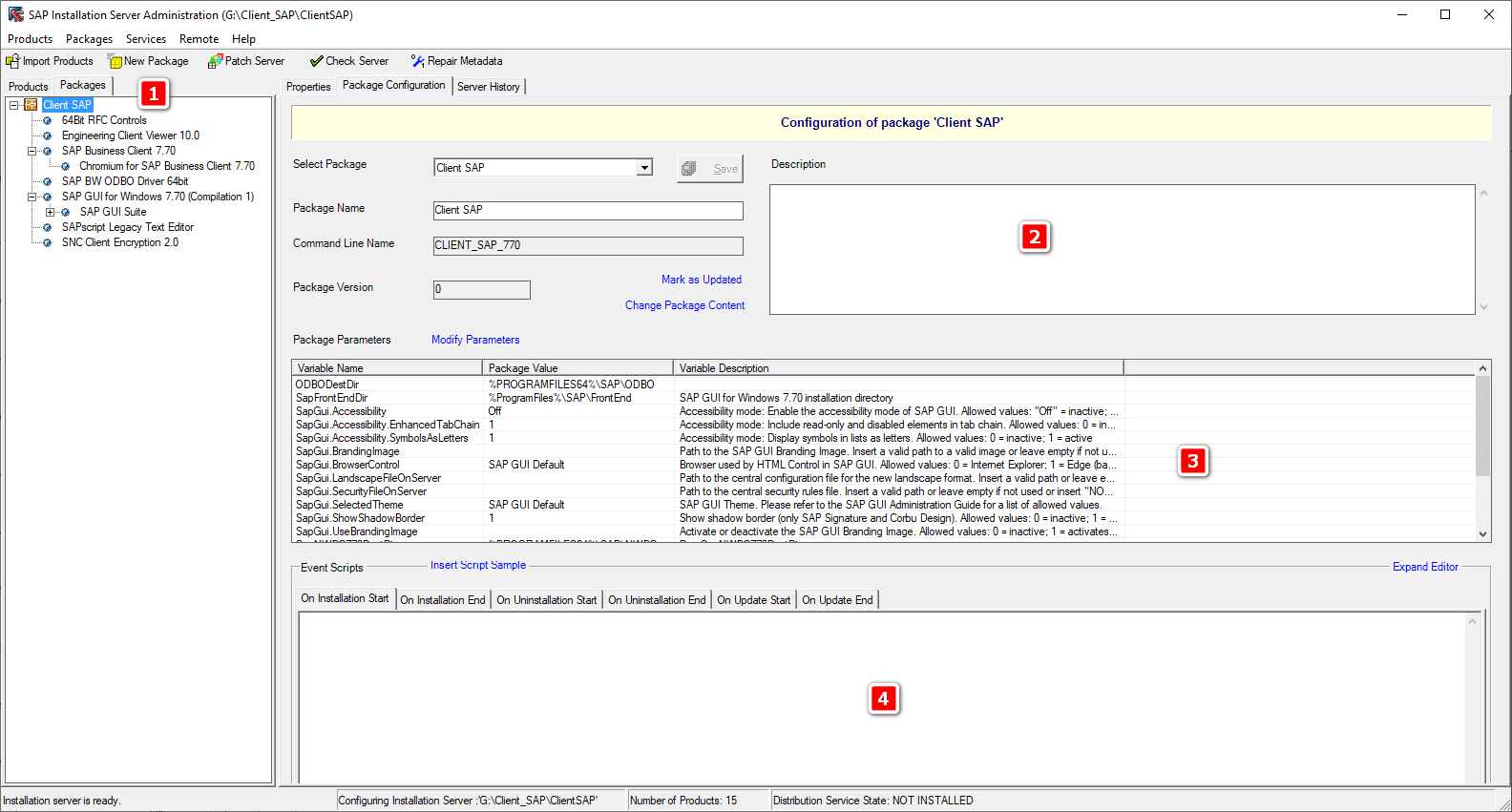This screenshot has height=812, width=1512.
Task: Open the On Update Start script tab
Action: (753, 600)
